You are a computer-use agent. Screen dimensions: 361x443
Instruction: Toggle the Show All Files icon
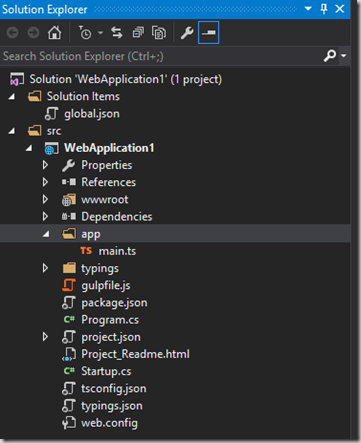(159, 33)
